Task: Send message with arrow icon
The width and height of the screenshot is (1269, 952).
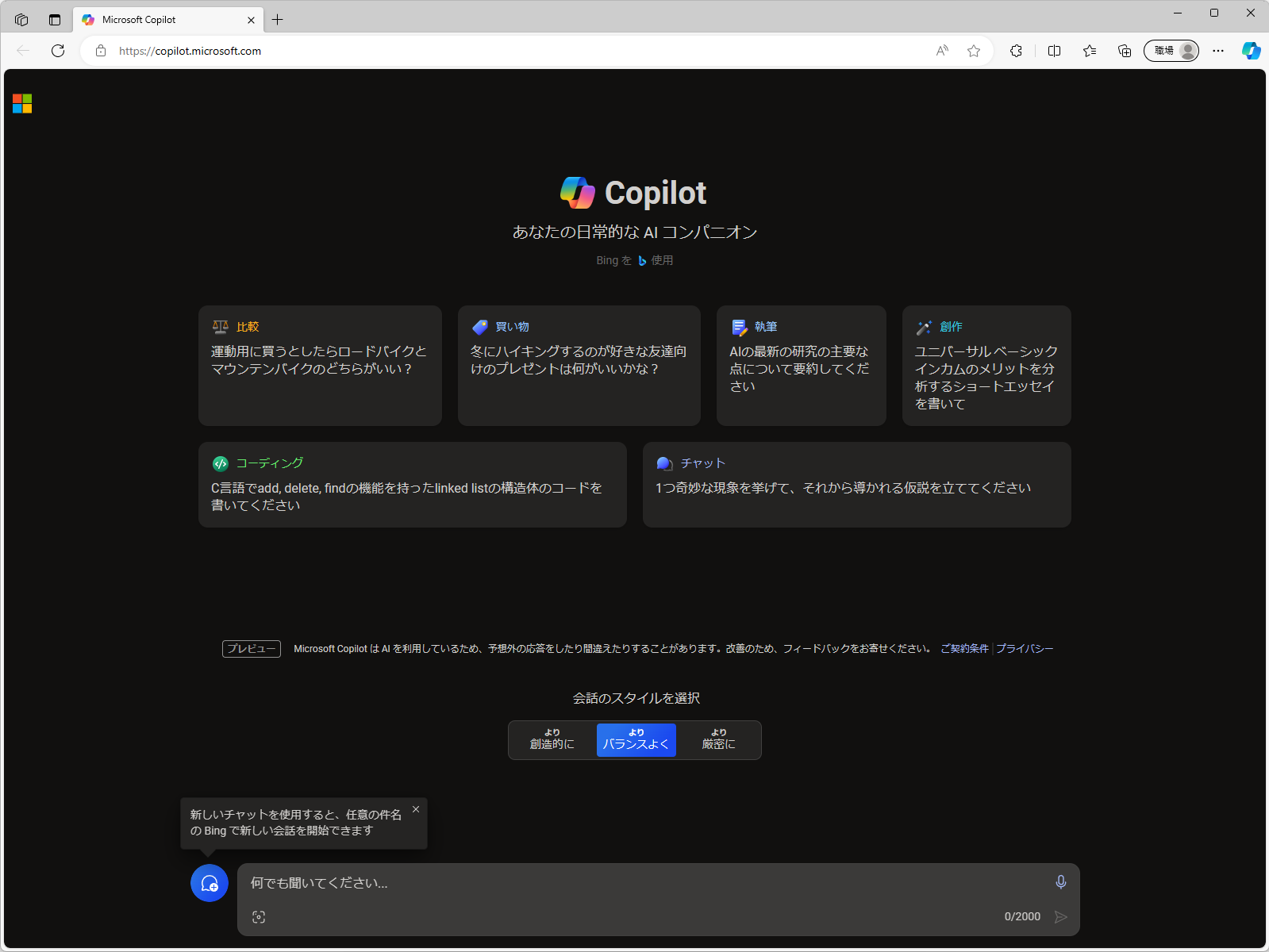Action: 1061,917
